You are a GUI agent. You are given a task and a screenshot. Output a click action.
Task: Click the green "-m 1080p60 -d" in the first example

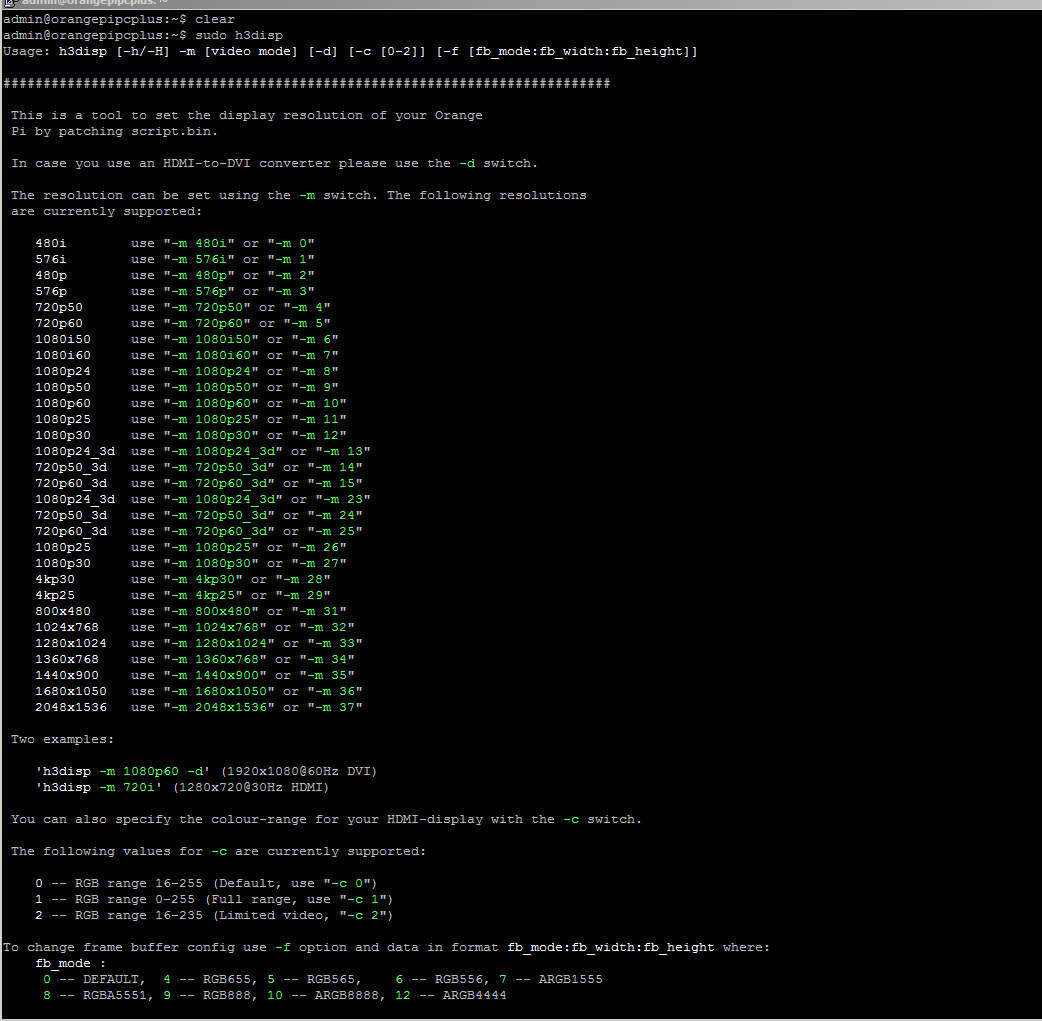pos(151,771)
